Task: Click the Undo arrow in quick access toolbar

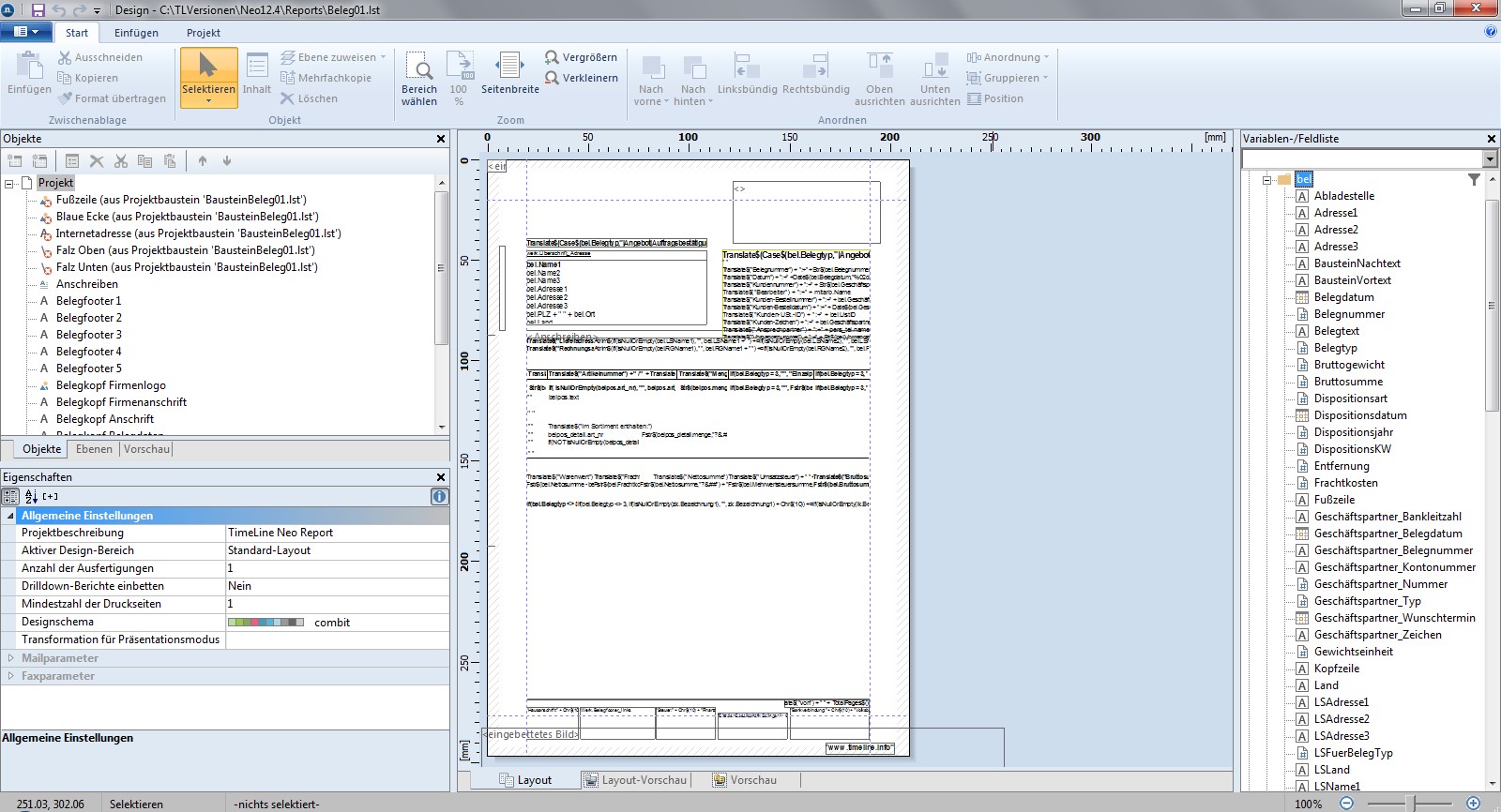Action: coord(59,9)
